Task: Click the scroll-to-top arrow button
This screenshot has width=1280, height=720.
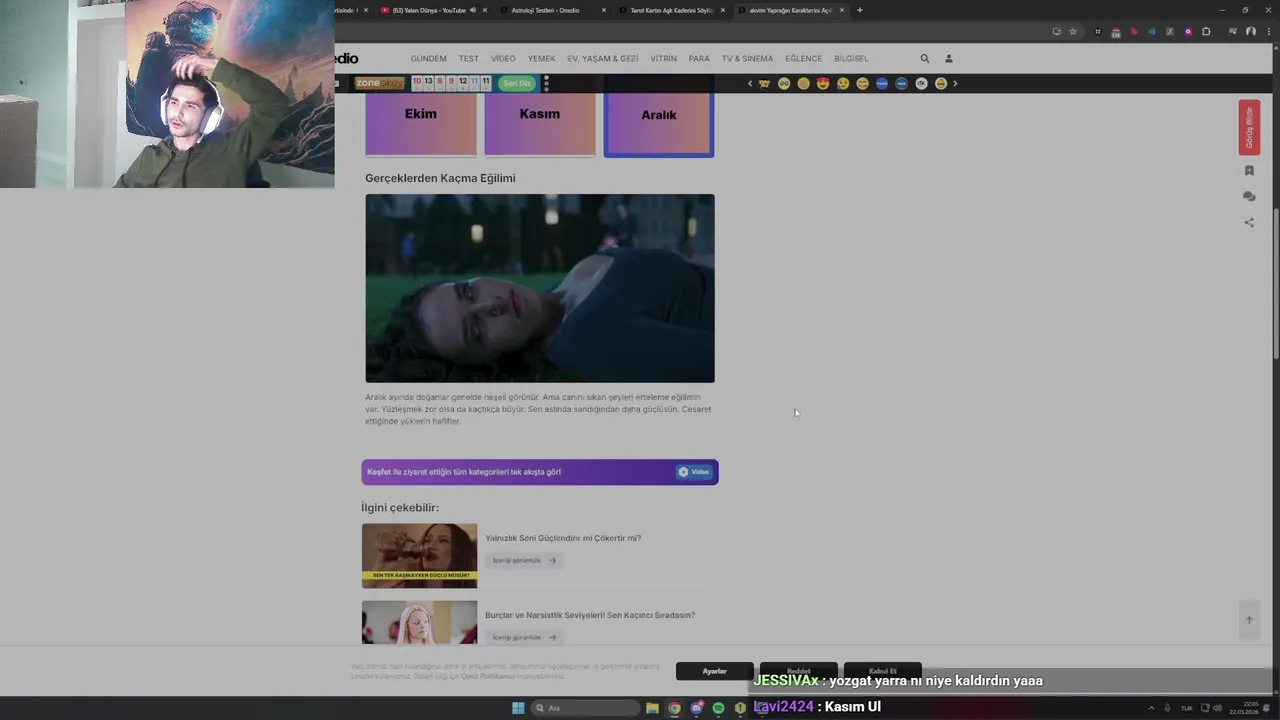Action: coord(1249,620)
